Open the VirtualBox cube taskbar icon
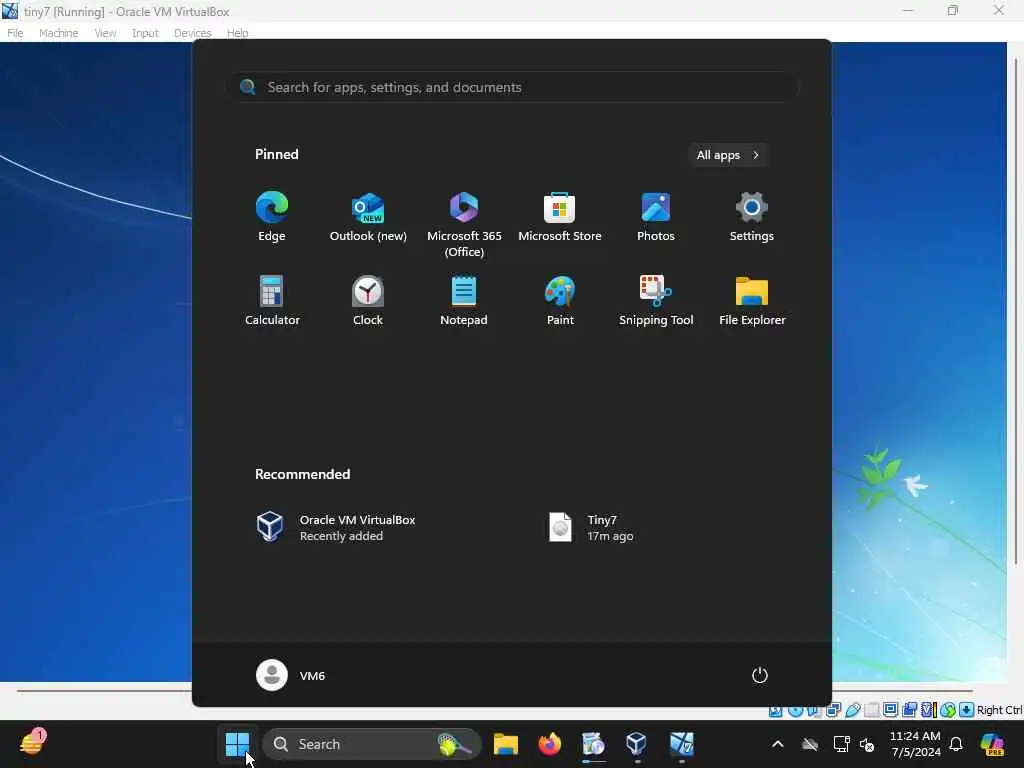The height and width of the screenshot is (768, 1024). click(636, 744)
